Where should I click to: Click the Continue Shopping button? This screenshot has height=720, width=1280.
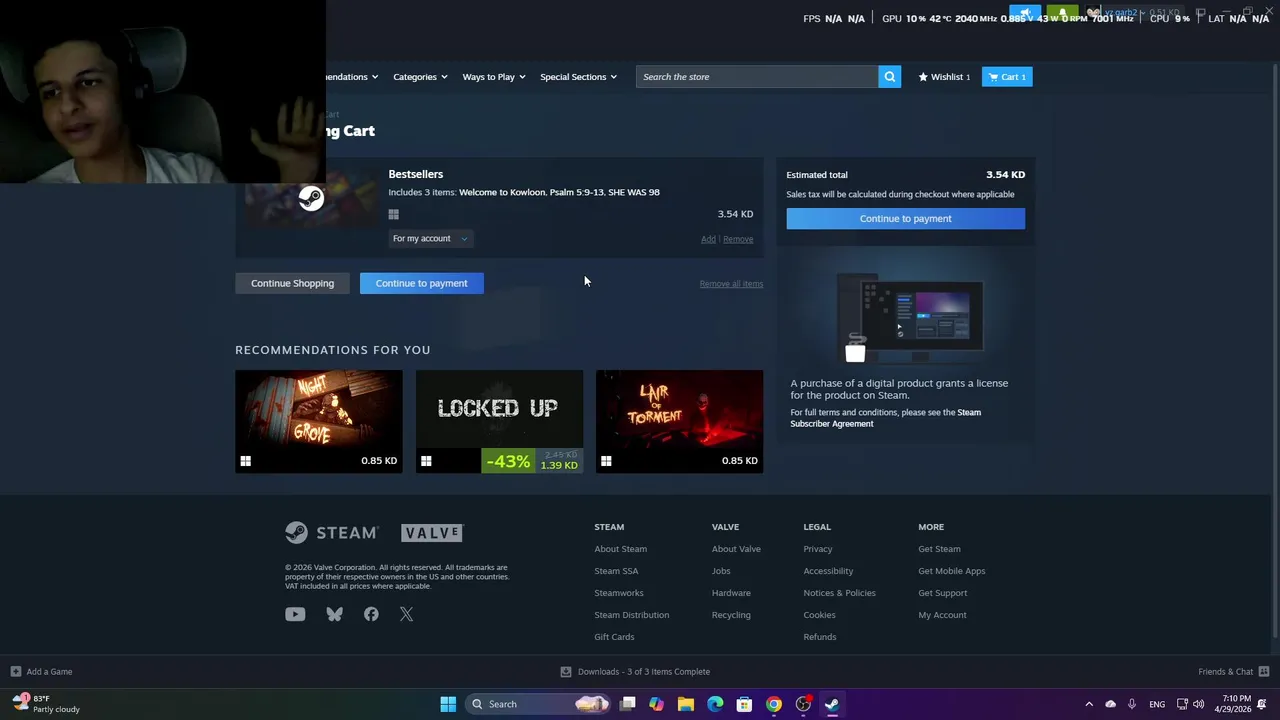(292, 283)
